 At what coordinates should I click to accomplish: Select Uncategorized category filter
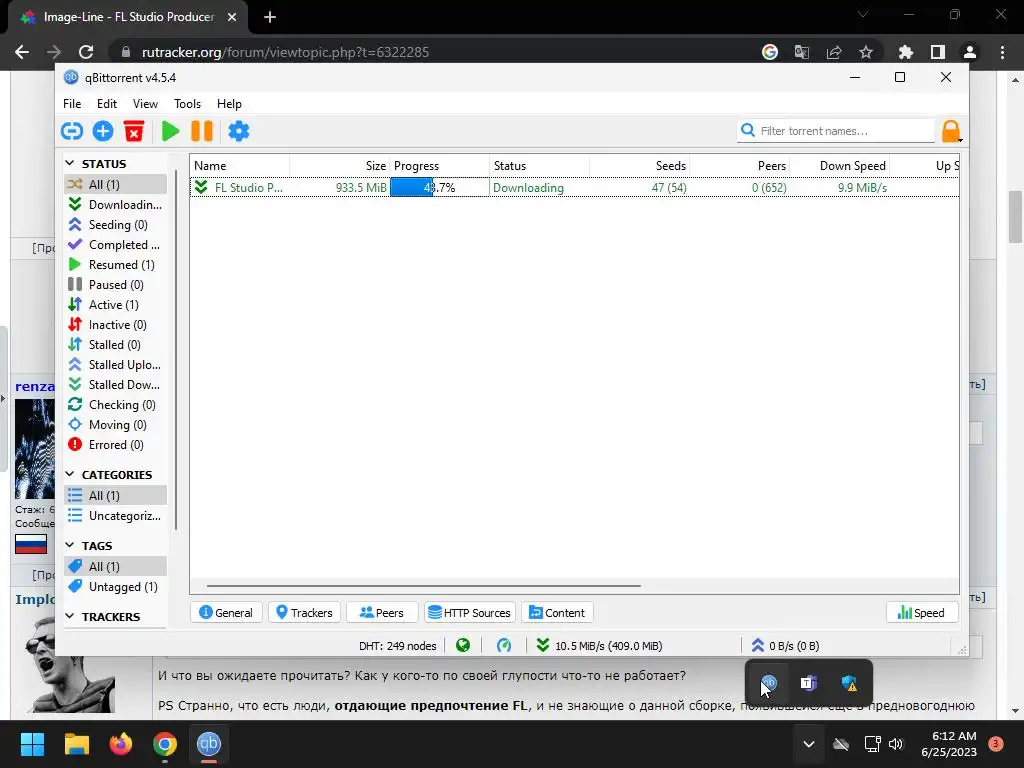(x=115, y=516)
